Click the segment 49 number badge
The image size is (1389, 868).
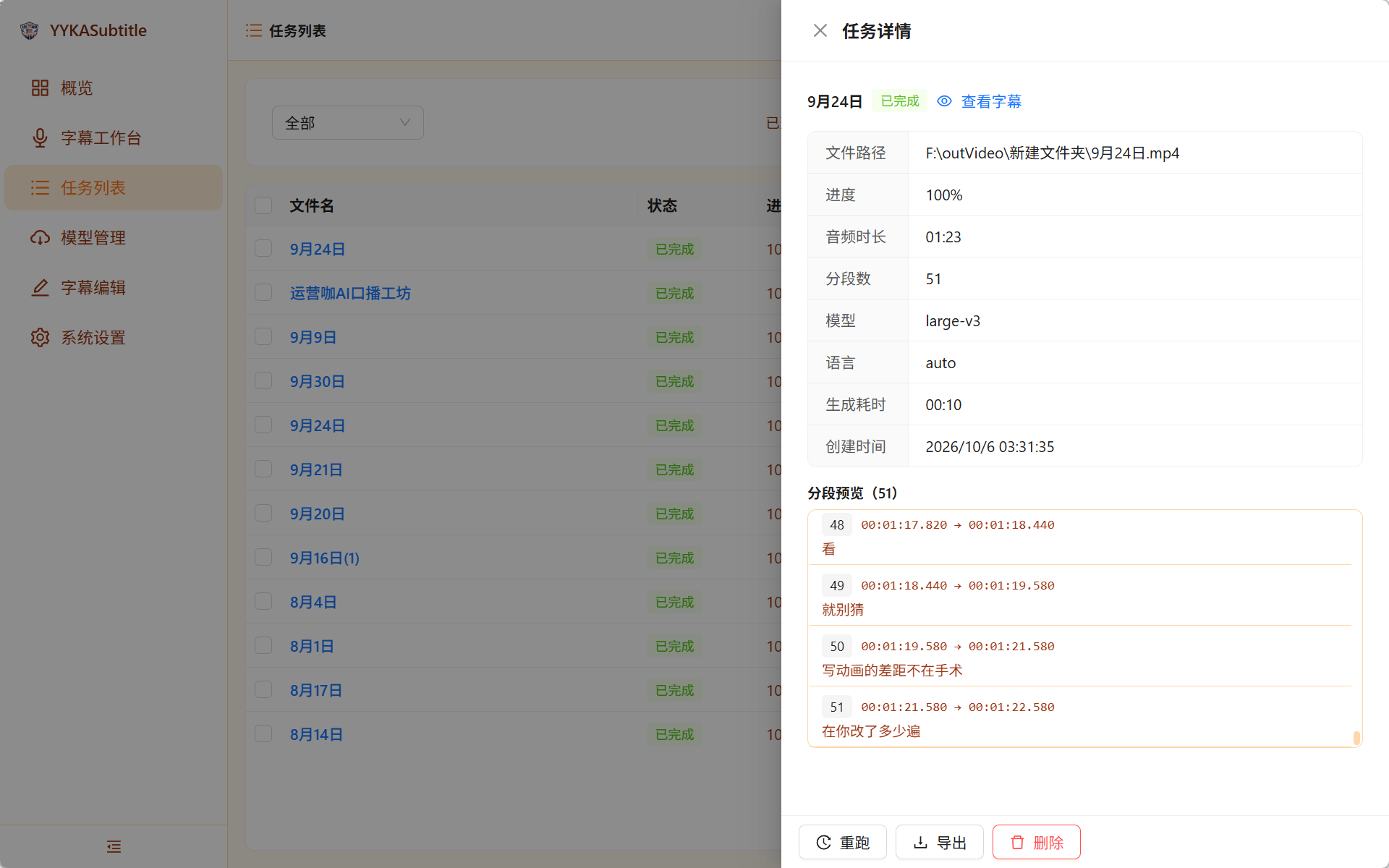click(x=837, y=585)
